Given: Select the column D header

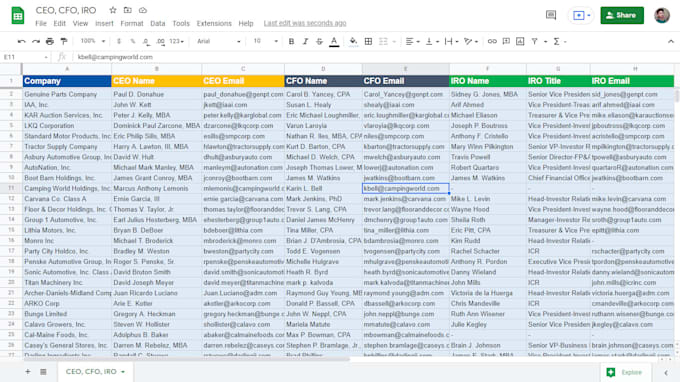Looking at the screenshot, I should tap(323, 69).
